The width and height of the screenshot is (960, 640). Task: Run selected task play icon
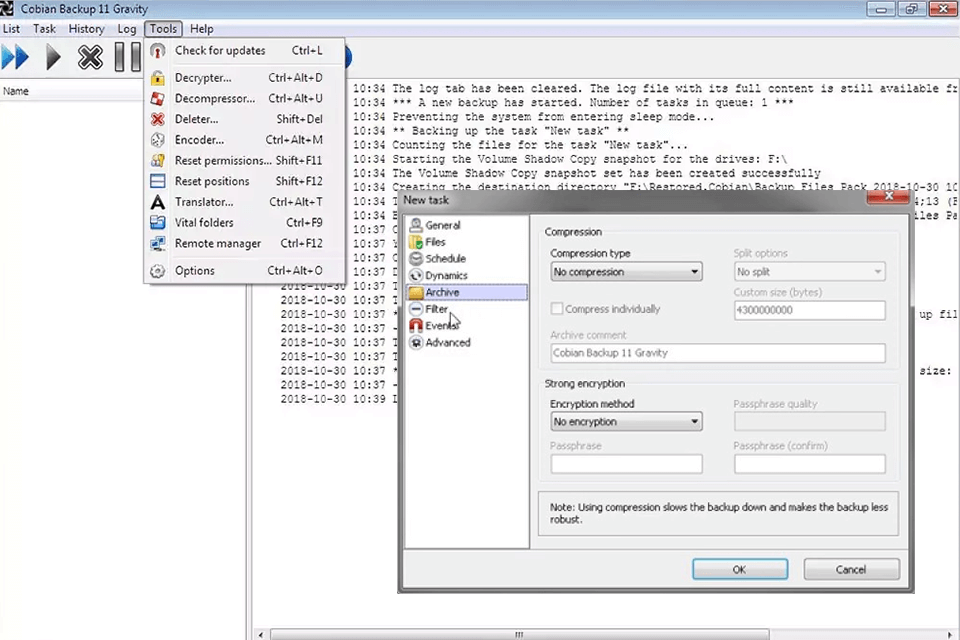pyautogui.click(x=53, y=57)
